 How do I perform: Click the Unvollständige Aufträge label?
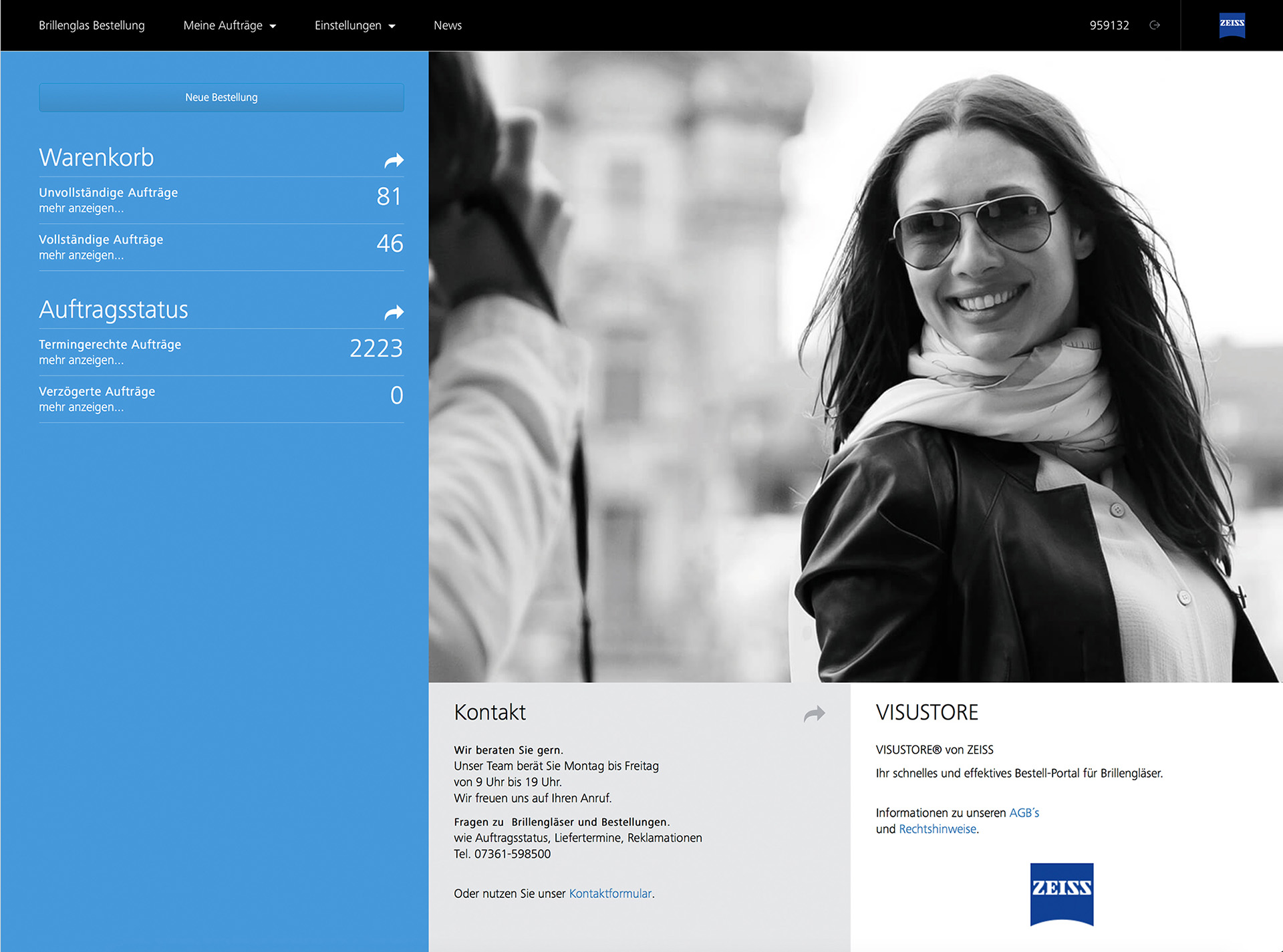click(108, 192)
